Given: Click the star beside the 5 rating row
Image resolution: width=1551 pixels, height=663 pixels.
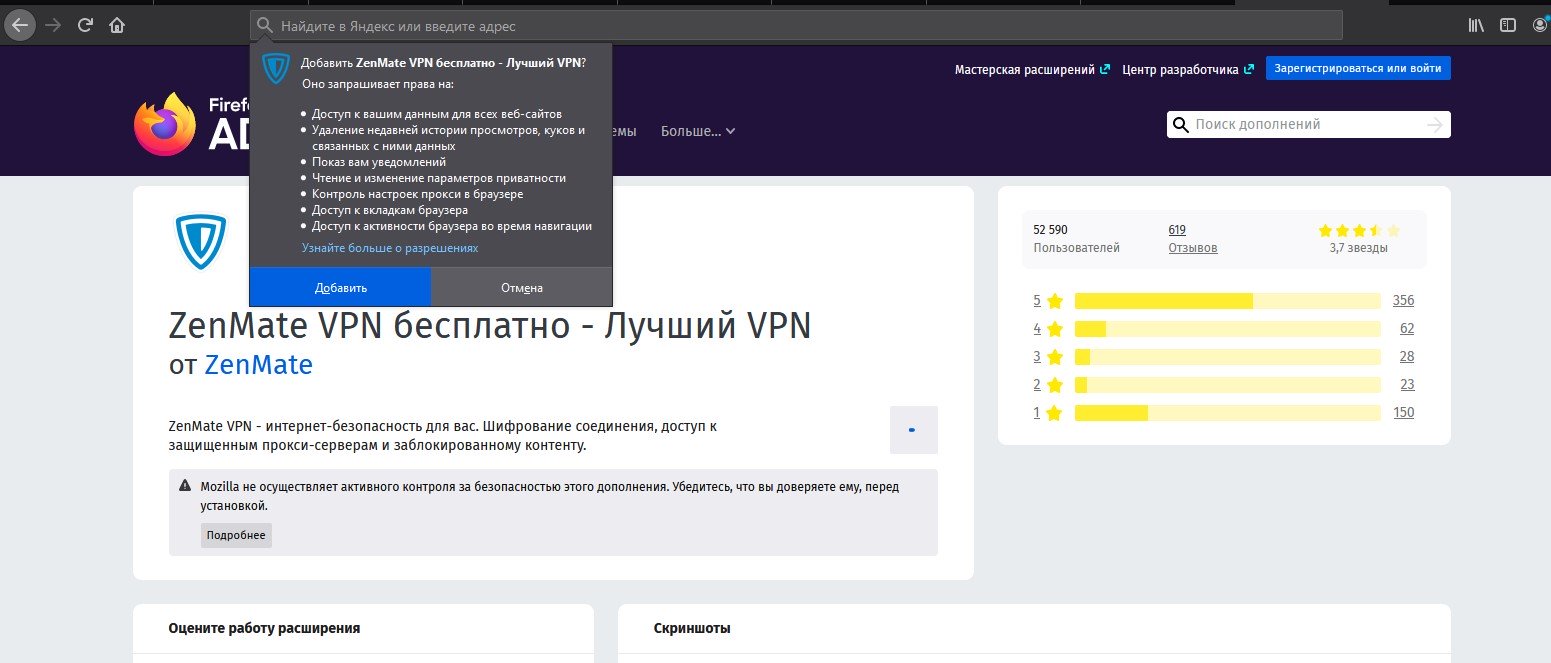Looking at the screenshot, I should tap(1054, 301).
